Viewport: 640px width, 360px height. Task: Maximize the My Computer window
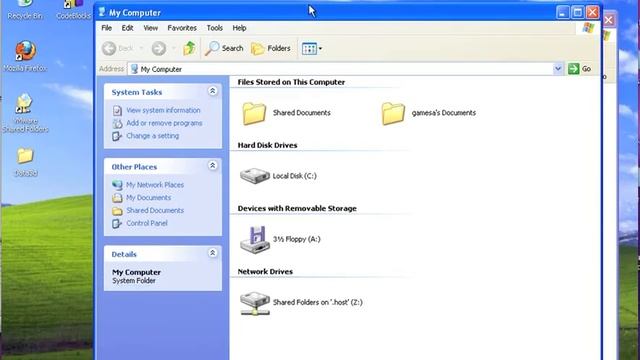click(577, 12)
